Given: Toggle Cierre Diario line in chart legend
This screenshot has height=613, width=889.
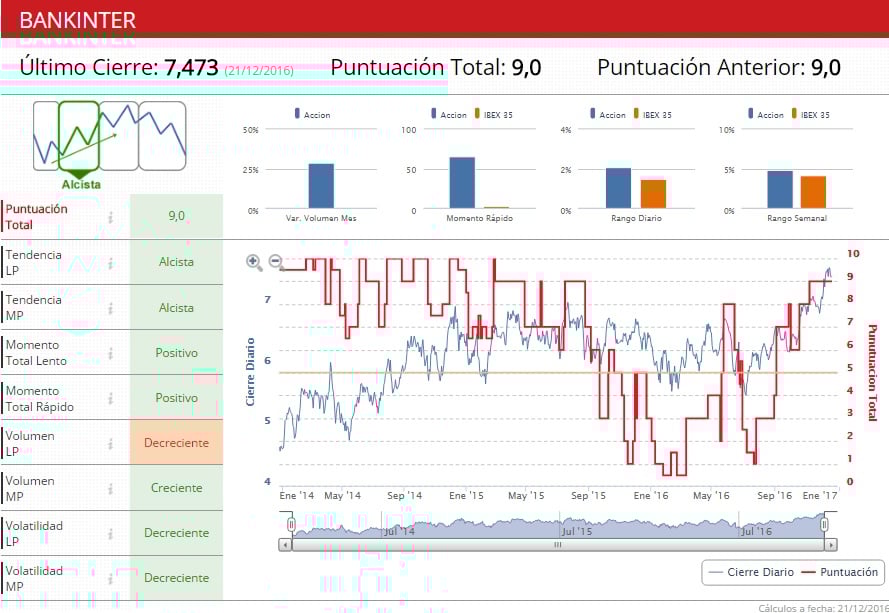Looking at the screenshot, I should [751, 572].
